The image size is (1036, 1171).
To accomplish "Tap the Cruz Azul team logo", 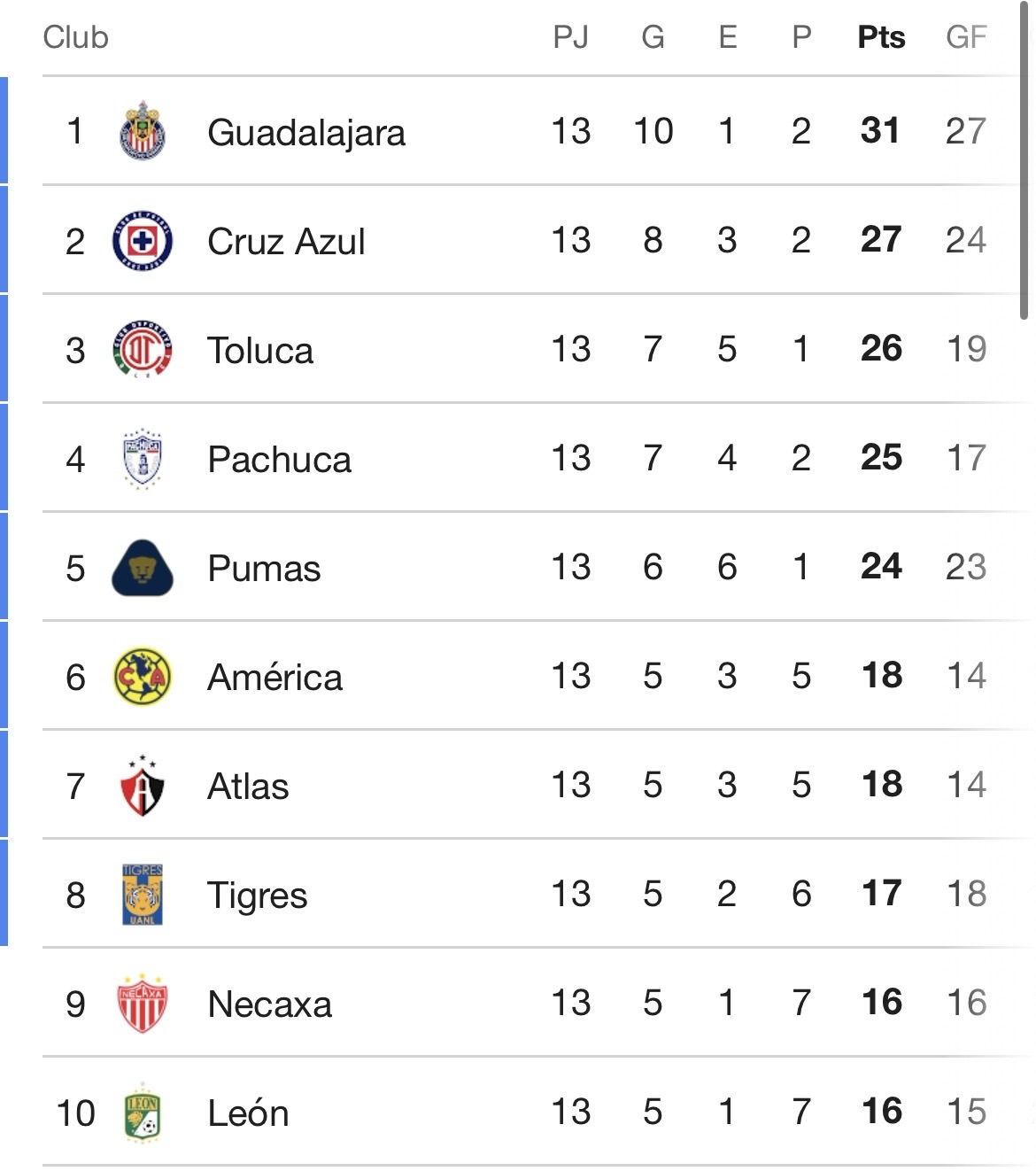I will [x=143, y=241].
